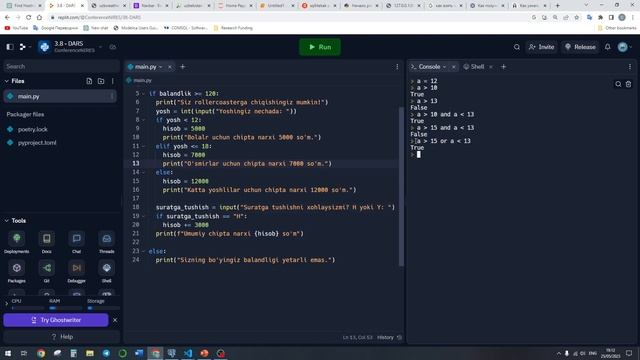Open the Shell tool icon
The height and width of the screenshot is (360, 640).
pyautogui.click(x=107, y=272)
